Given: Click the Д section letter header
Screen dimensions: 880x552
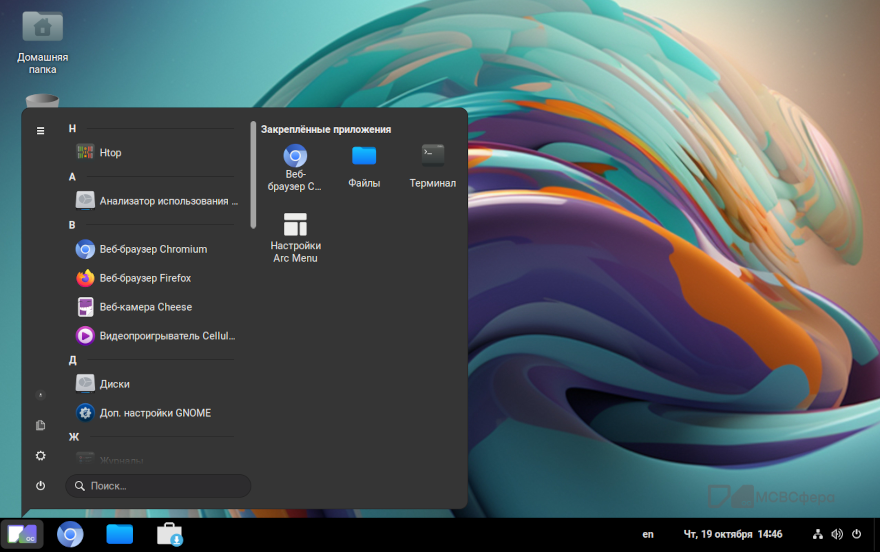Looking at the screenshot, I should pyautogui.click(x=72, y=360).
